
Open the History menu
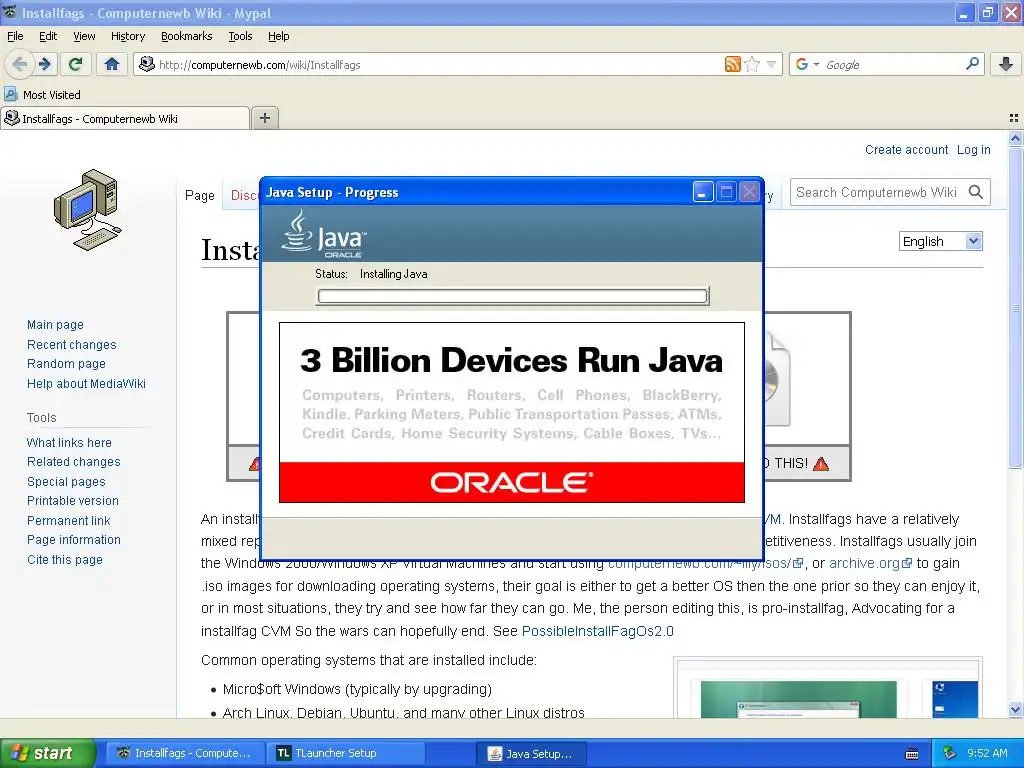click(127, 36)
